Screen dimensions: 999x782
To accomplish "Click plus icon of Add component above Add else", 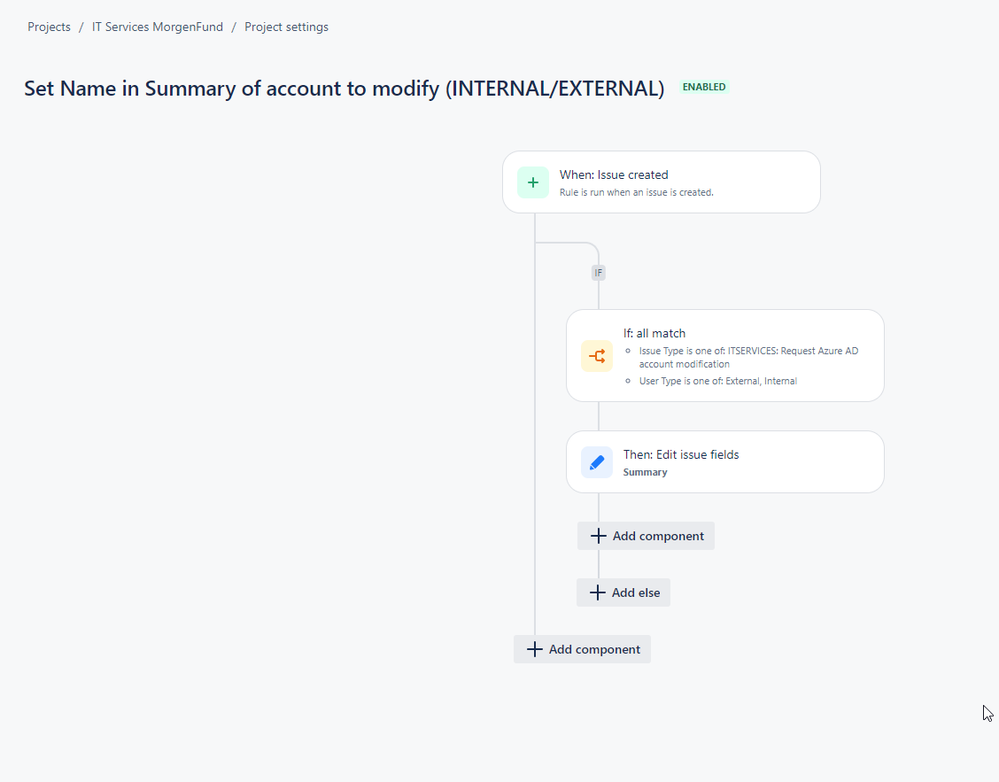I will [x=598, y=536].
